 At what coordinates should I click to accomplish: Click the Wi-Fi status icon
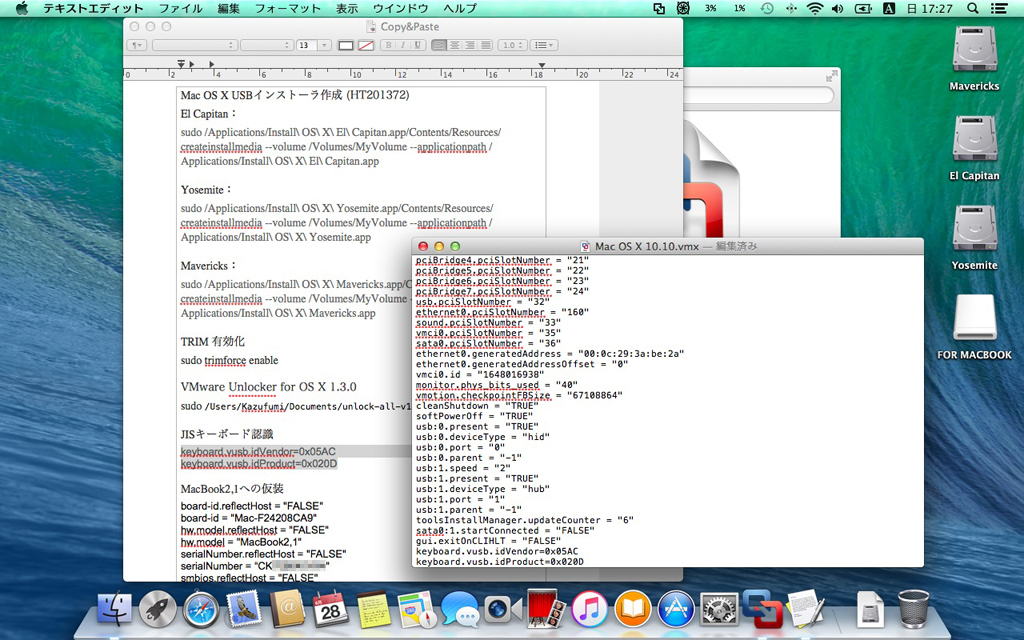(x=814, y=8)
